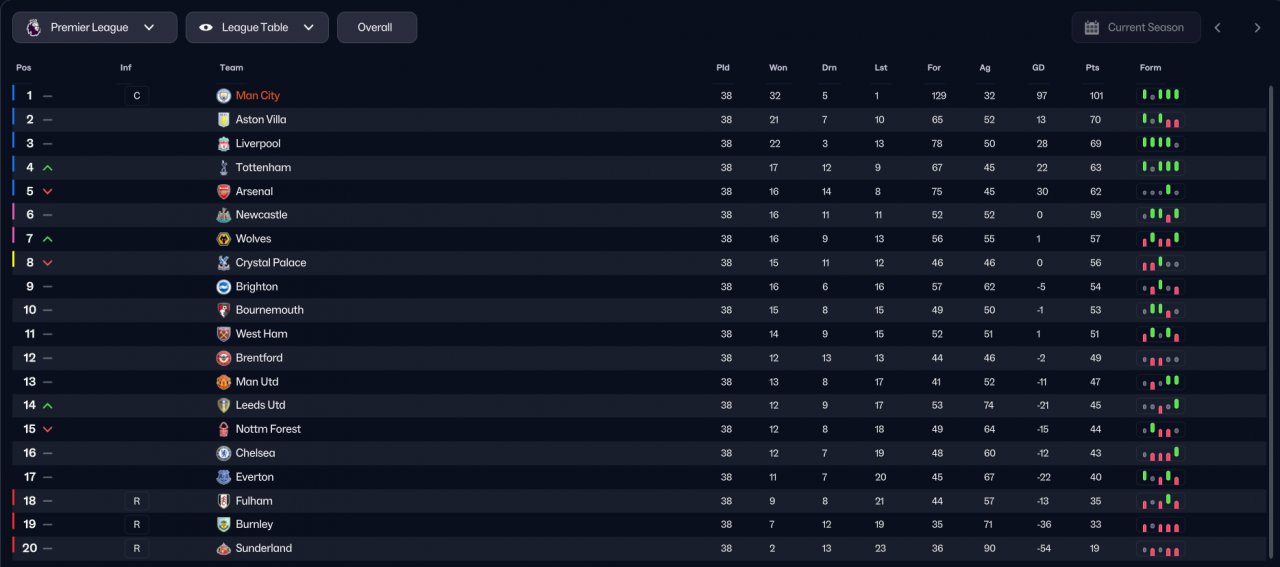Click the Chelsea club badge icon

pyautogui.click(x=224, y=453)
